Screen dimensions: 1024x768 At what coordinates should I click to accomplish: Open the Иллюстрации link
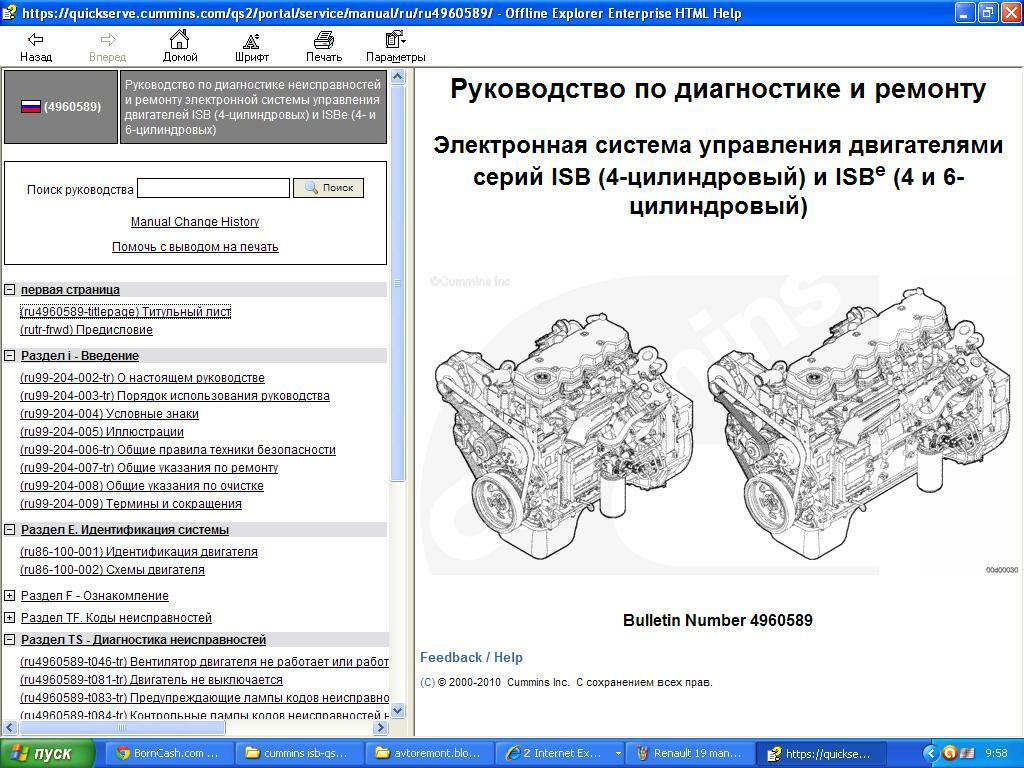coord(102,432)
